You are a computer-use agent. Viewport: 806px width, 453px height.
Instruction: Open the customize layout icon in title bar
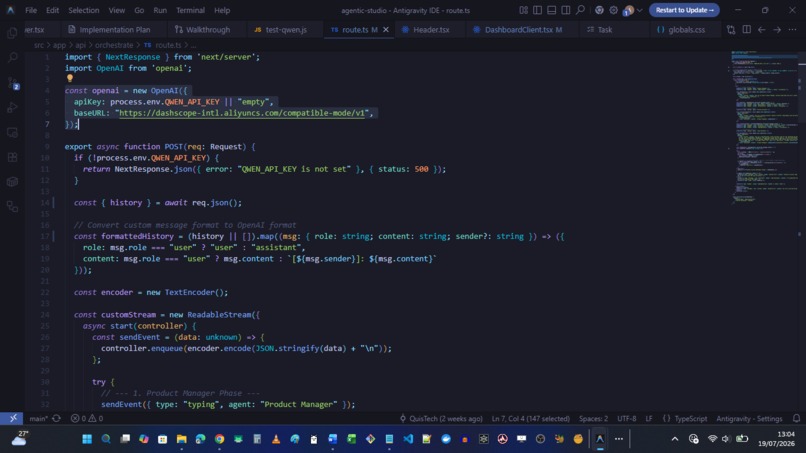[523, 10]
